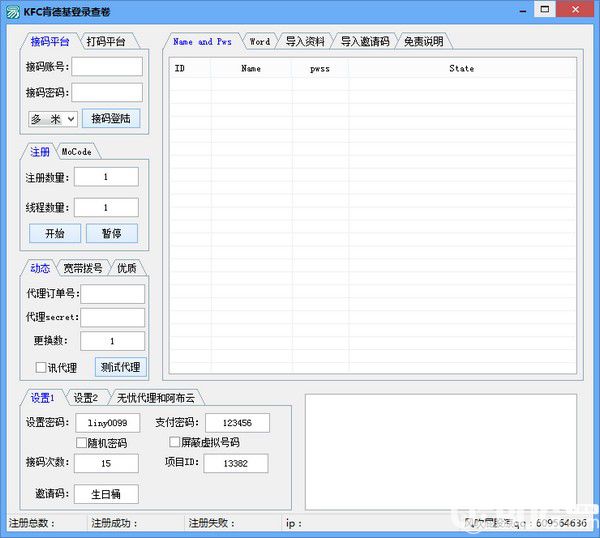Open the 免责说明 tab
600x538 pixels.
click(424, 41)
